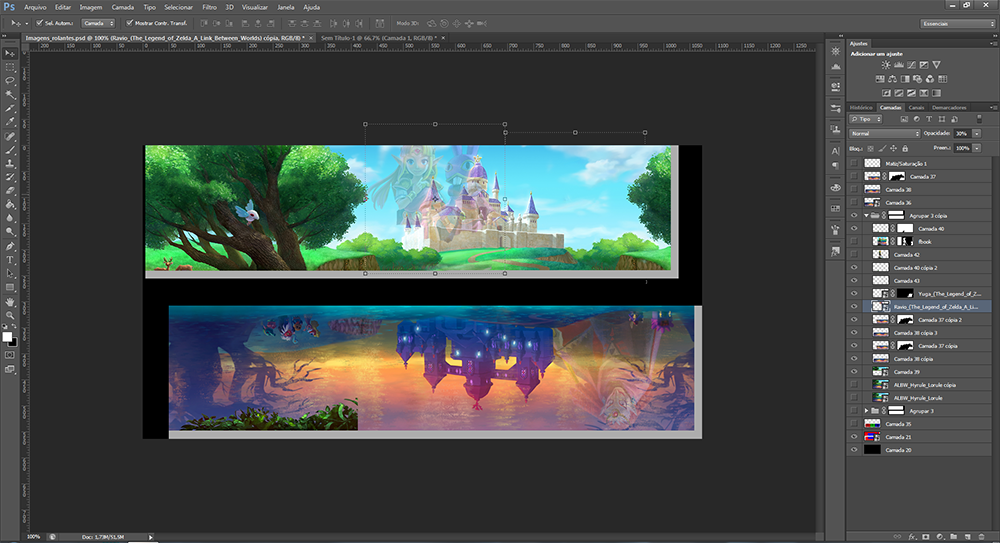Open the Opacidade slider arrow
This screenshot has width=1000, height=543.
[976, 133]
